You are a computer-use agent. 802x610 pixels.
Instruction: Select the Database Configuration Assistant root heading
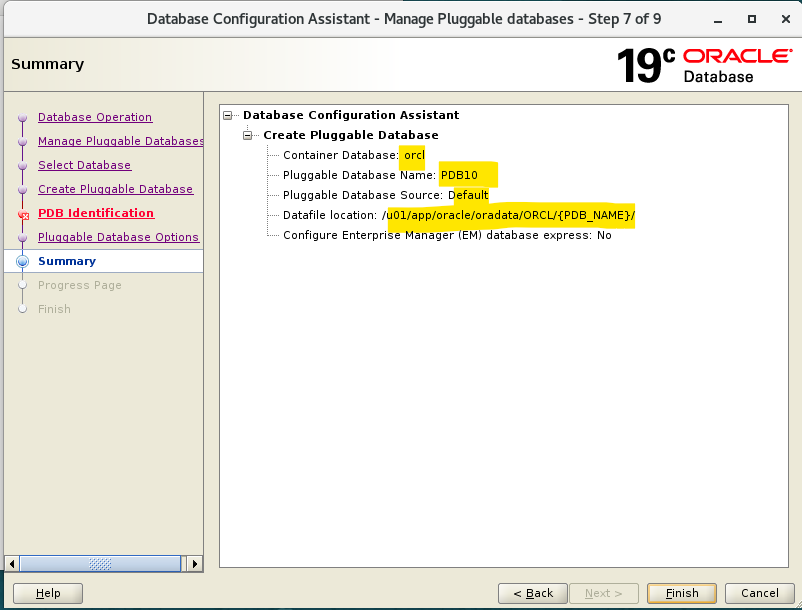pos(351,115)
